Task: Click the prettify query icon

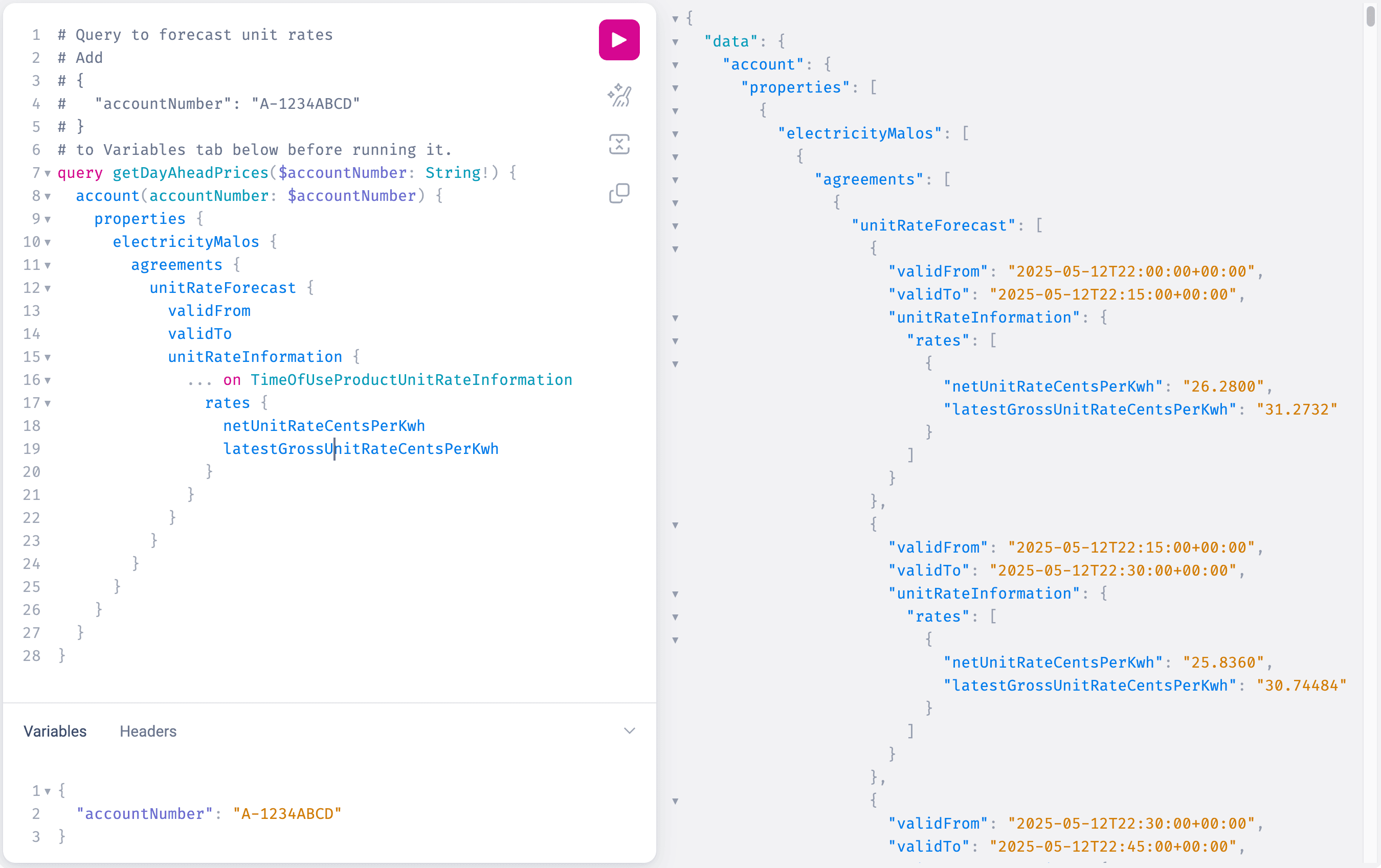Action: (x=619, y=95)
